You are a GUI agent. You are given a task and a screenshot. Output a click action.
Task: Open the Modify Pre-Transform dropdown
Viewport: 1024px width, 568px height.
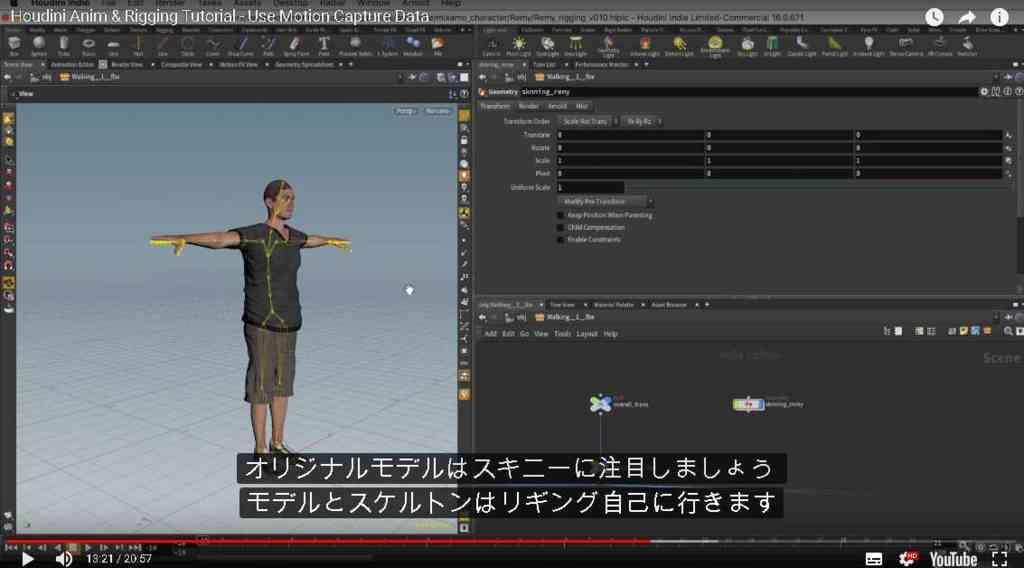pyautogui.click(x=605, y=202)
